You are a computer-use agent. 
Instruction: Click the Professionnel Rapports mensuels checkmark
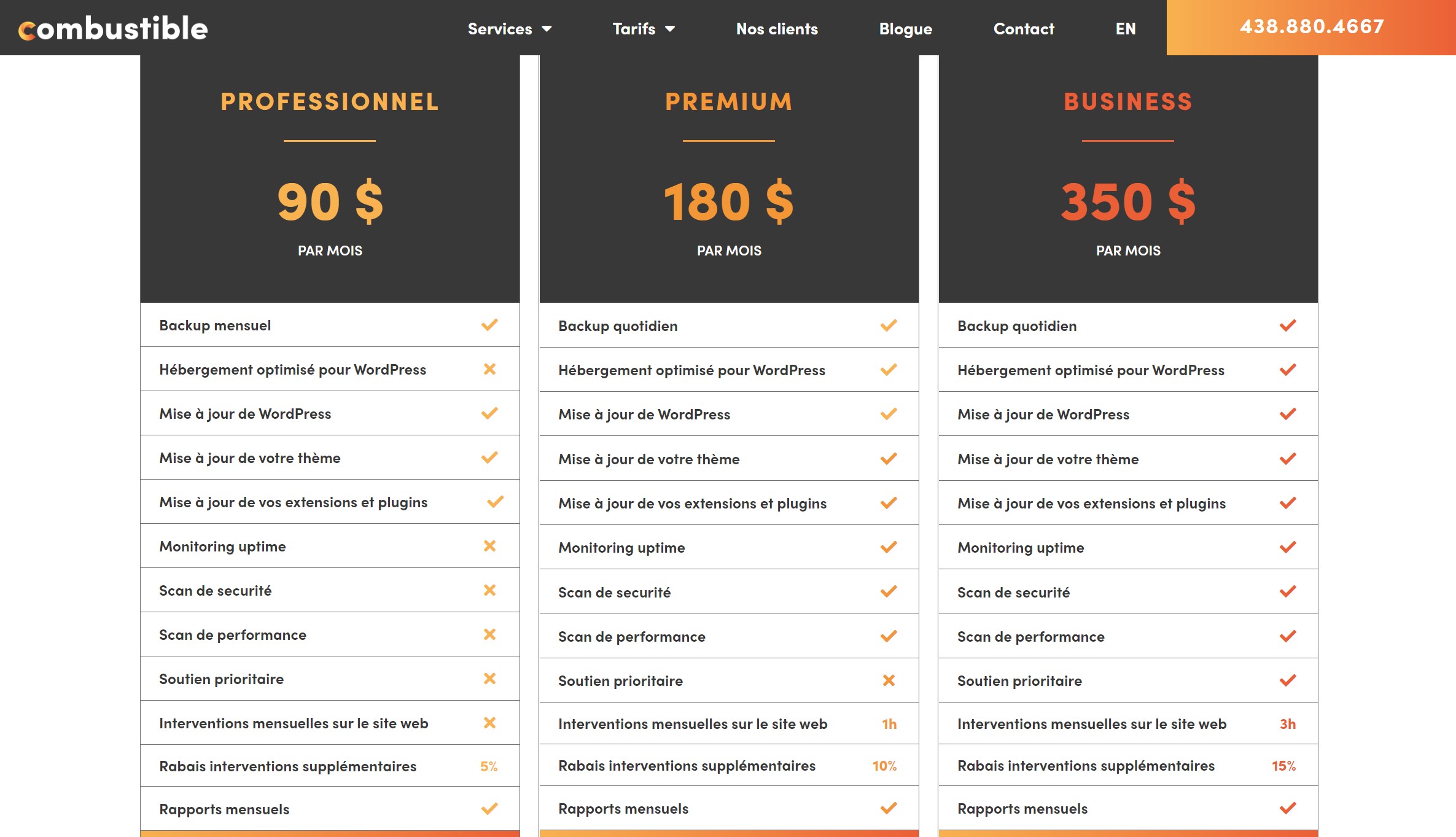tap(489, 809)
